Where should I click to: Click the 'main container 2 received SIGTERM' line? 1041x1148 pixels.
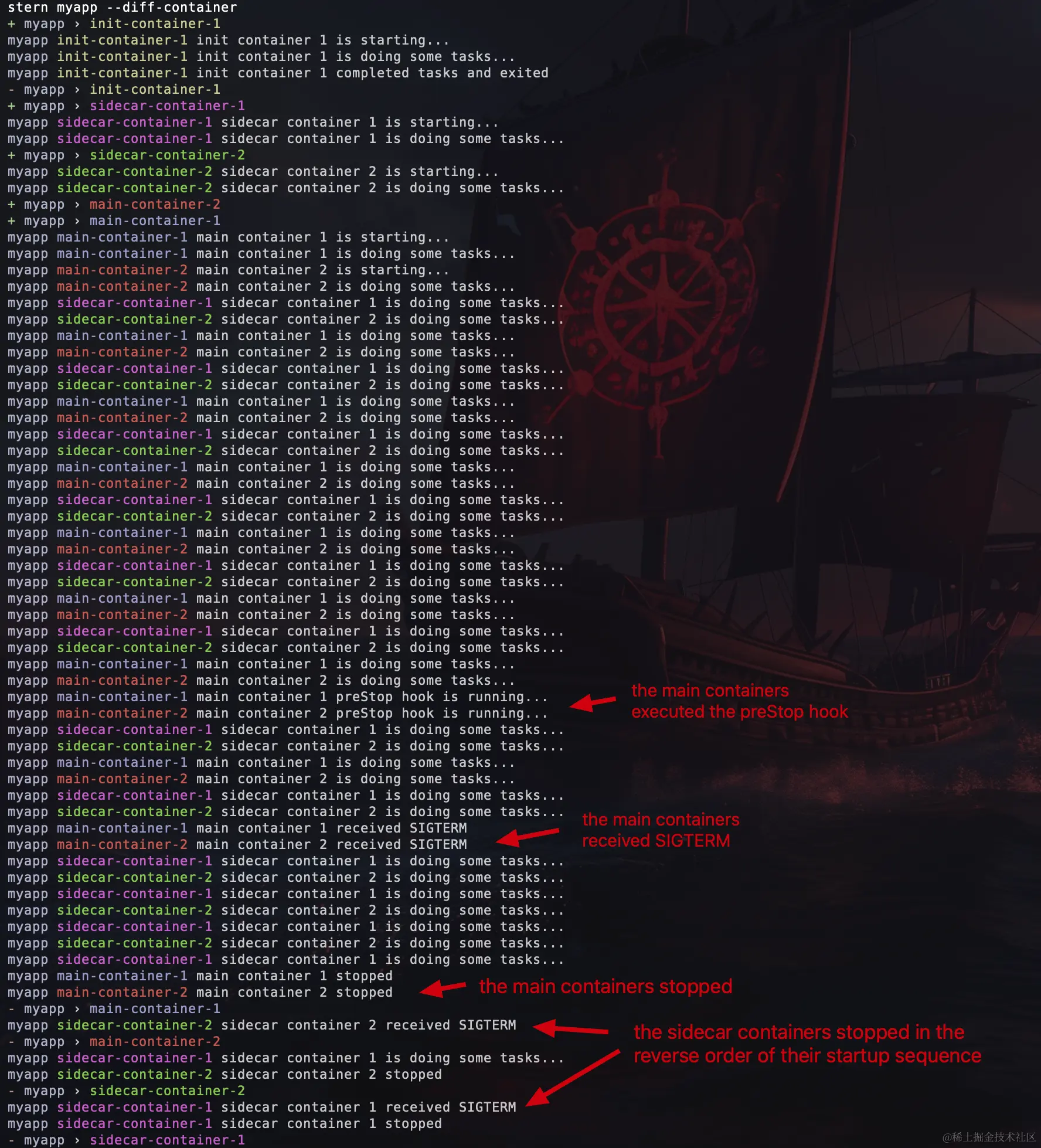pos(237,845)
